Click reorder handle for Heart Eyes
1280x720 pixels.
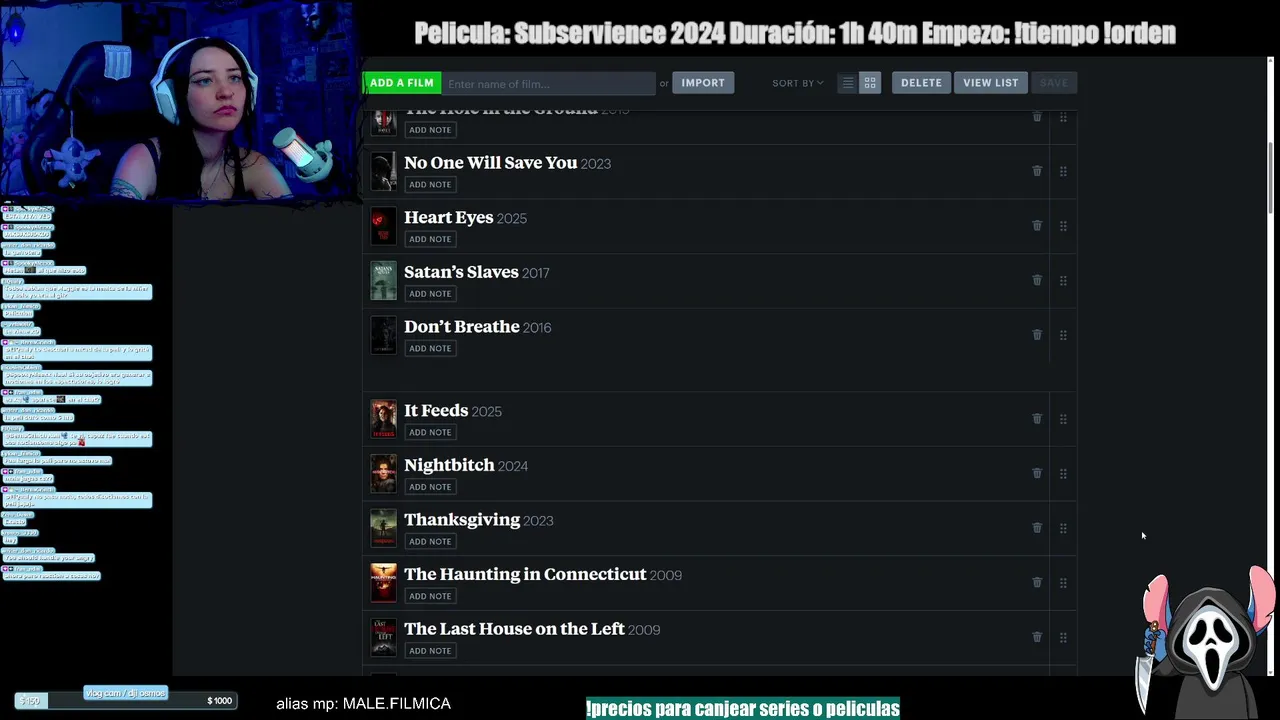click(x=1063, y=226)
